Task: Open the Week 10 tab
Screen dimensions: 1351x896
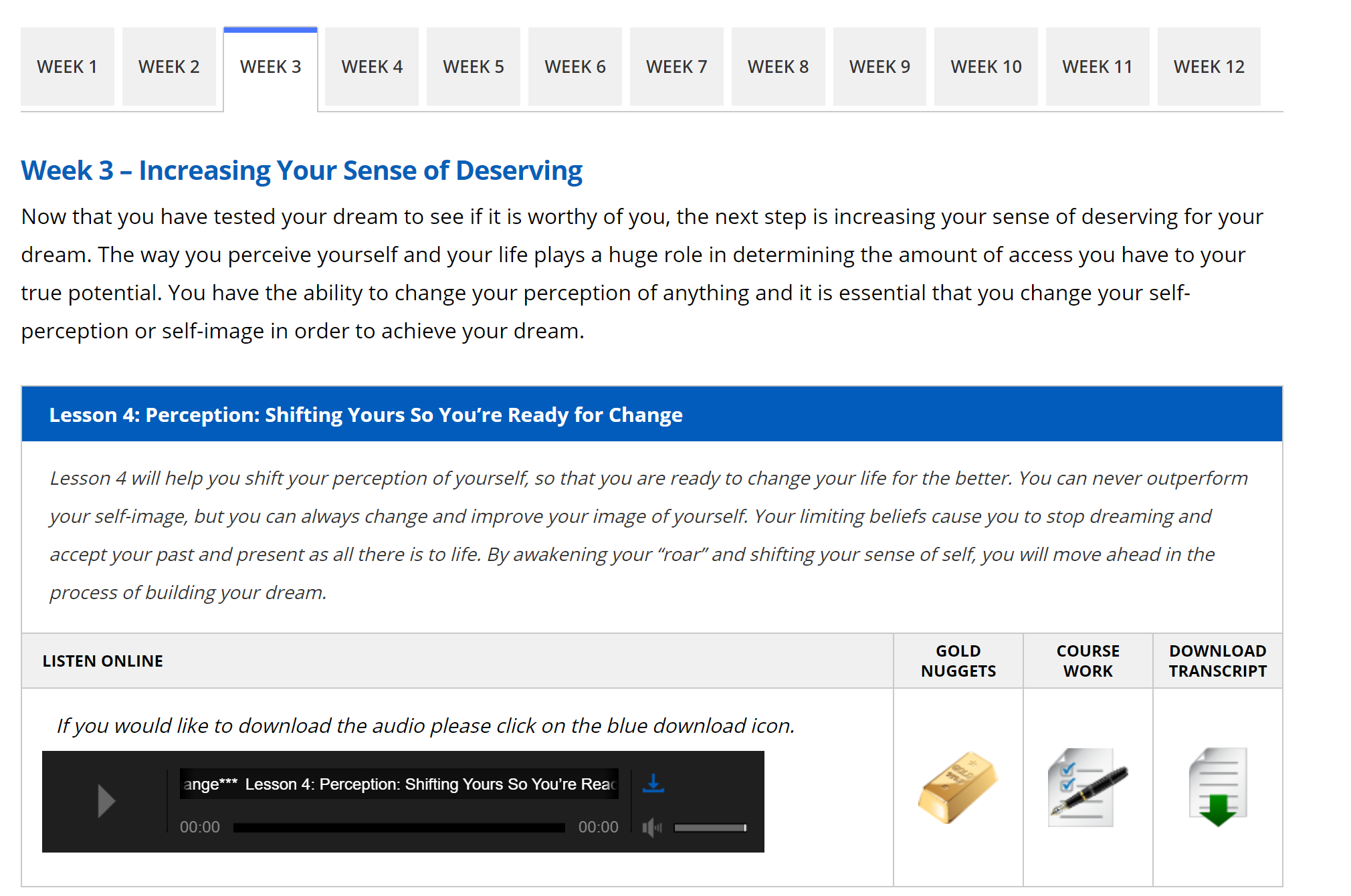Action: tap(986, 67)
